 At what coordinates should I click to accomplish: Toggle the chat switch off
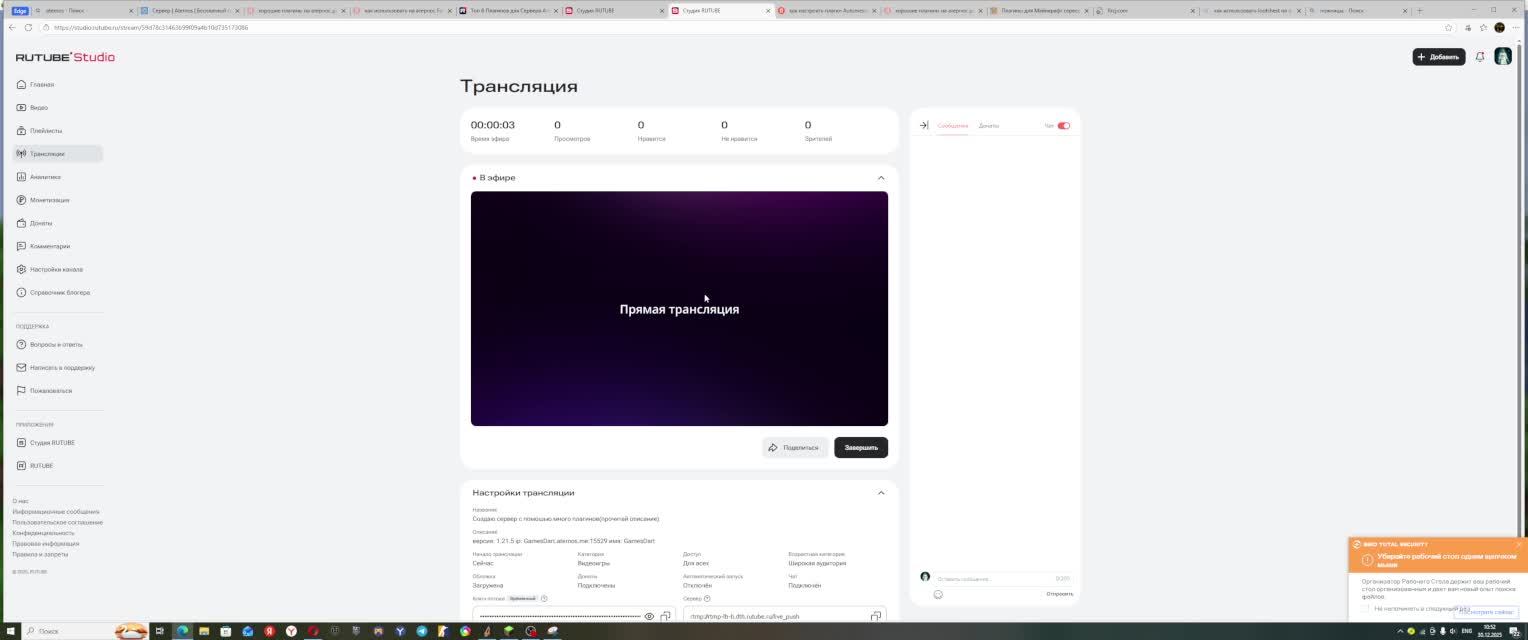[1064, 125]
